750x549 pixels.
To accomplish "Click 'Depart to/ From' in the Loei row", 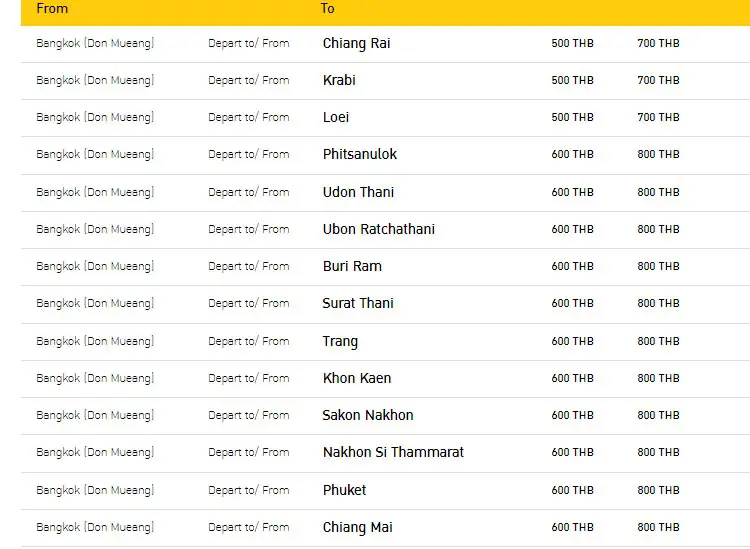I will [249, 118].
